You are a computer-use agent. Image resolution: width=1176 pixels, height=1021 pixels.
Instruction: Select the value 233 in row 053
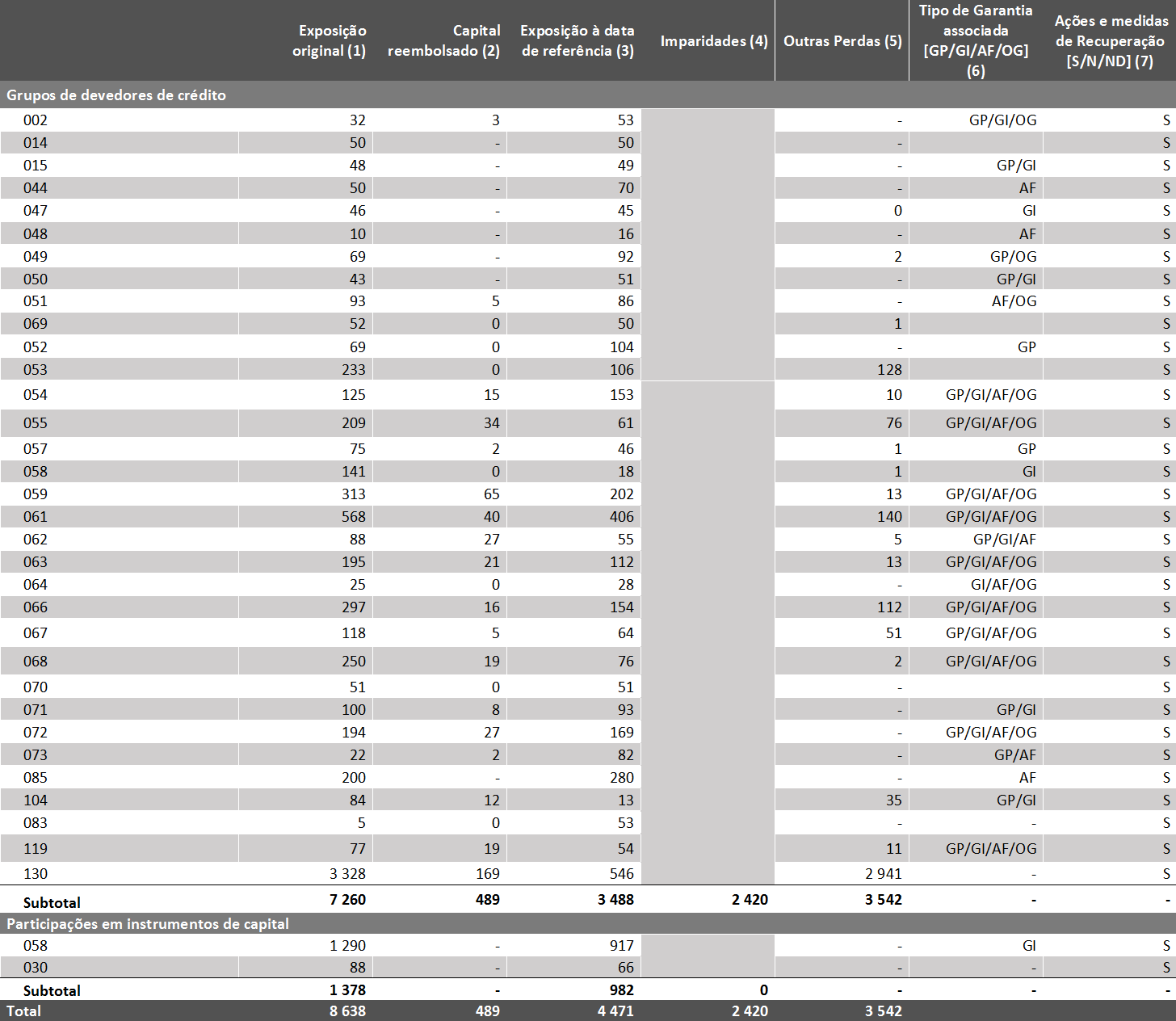[353, 370]
